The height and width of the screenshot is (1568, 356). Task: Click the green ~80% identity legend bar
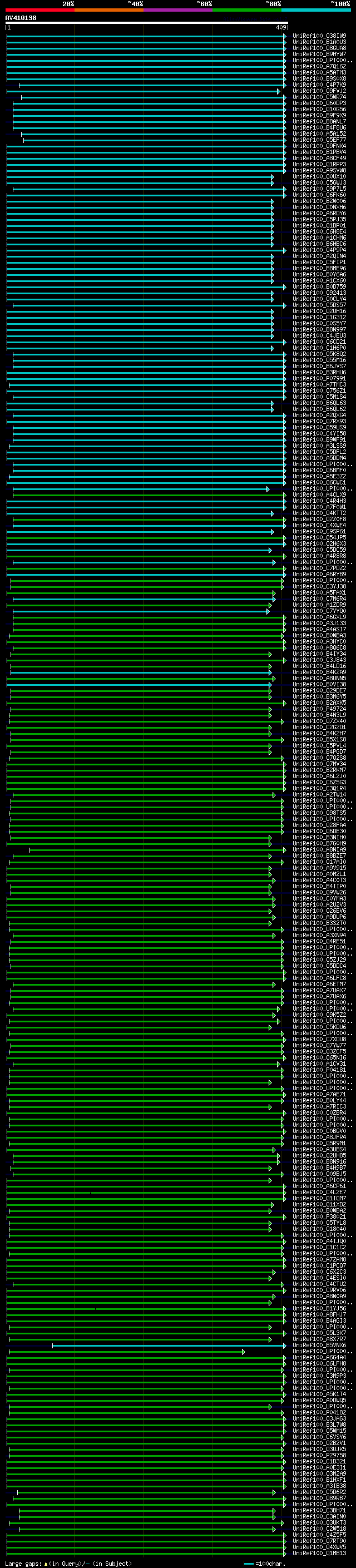[x=246, y=10]
